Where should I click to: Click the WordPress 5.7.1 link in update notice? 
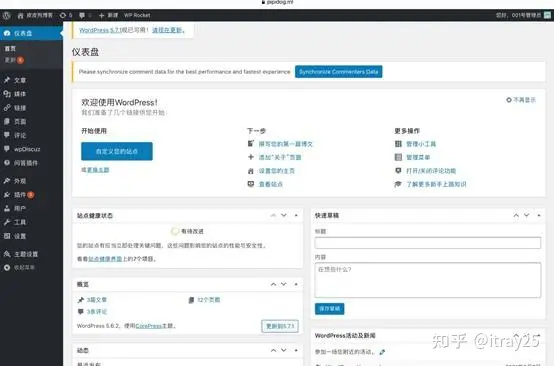100,30
